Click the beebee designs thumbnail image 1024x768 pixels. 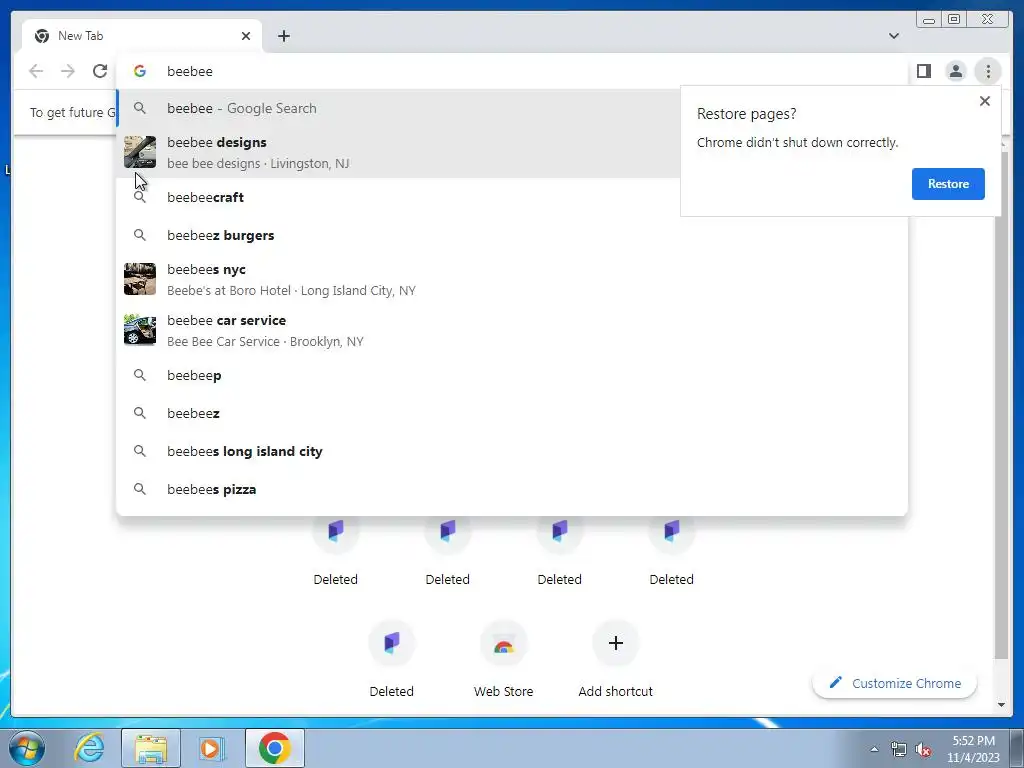(x=140, y=152)
